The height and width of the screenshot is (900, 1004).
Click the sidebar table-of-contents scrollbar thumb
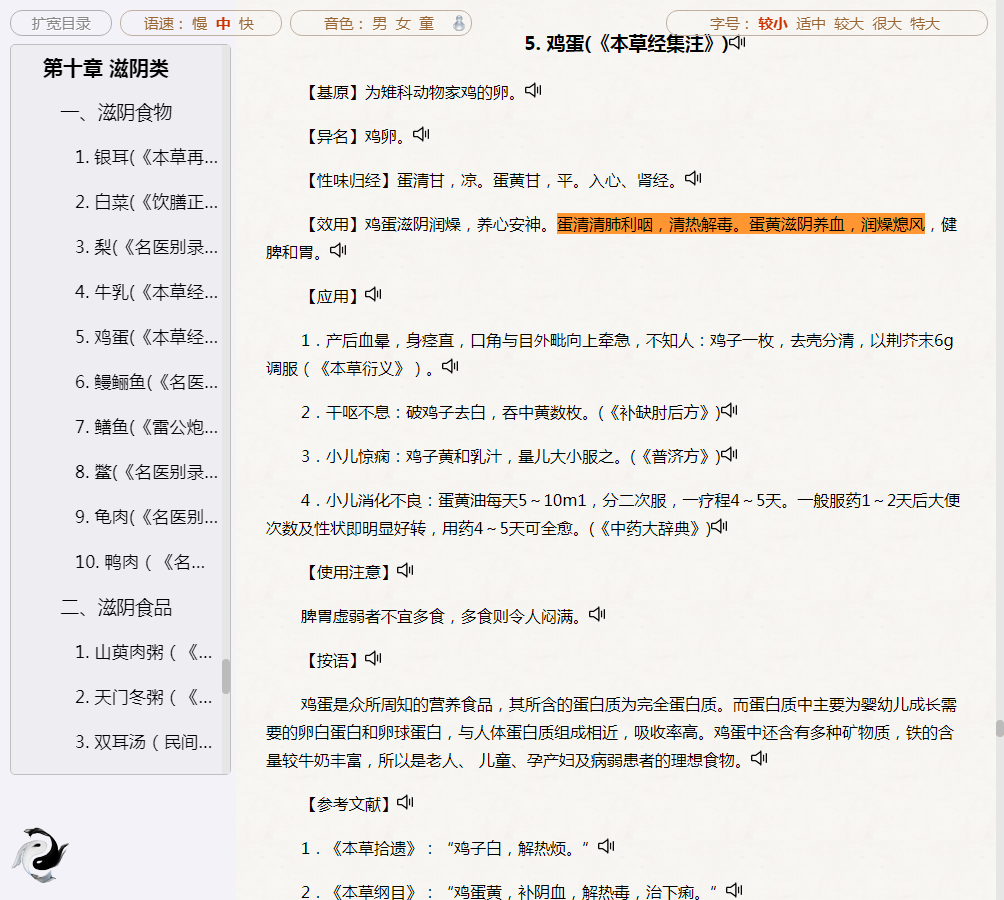(x=226, y=676)
